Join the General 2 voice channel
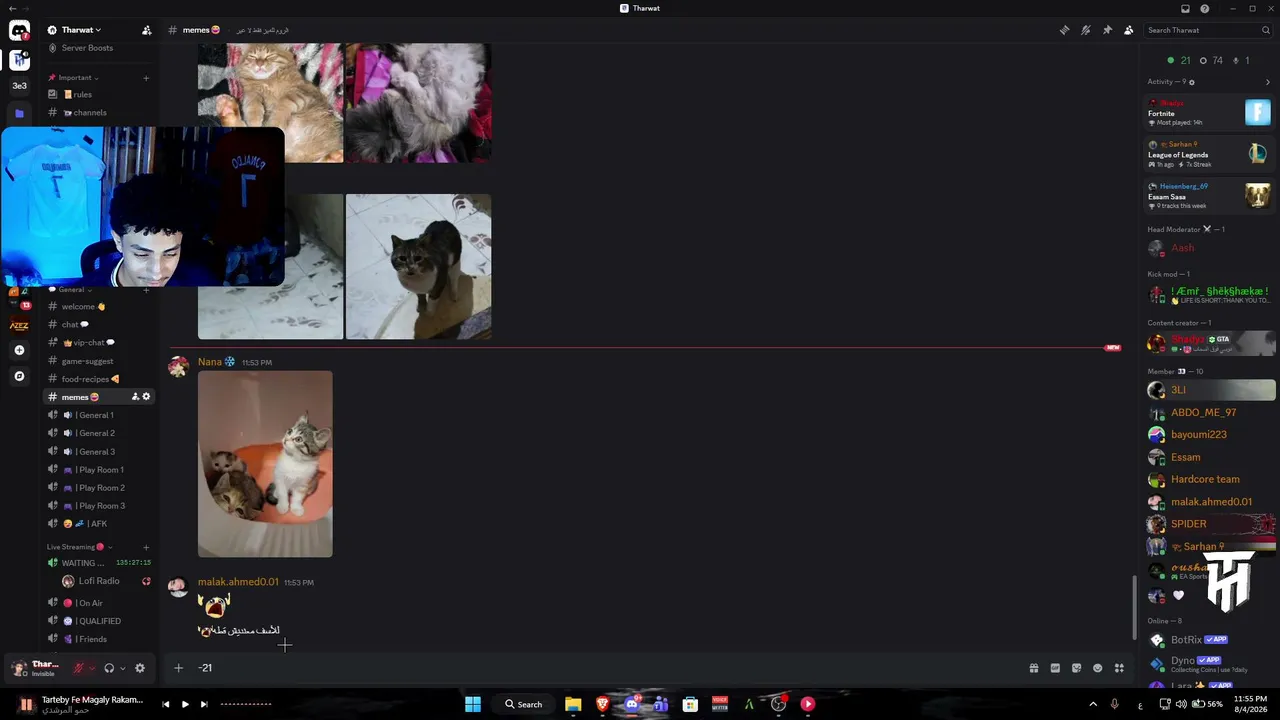The height and width of the screenshot is (720, 1280). tap(99, 433)
